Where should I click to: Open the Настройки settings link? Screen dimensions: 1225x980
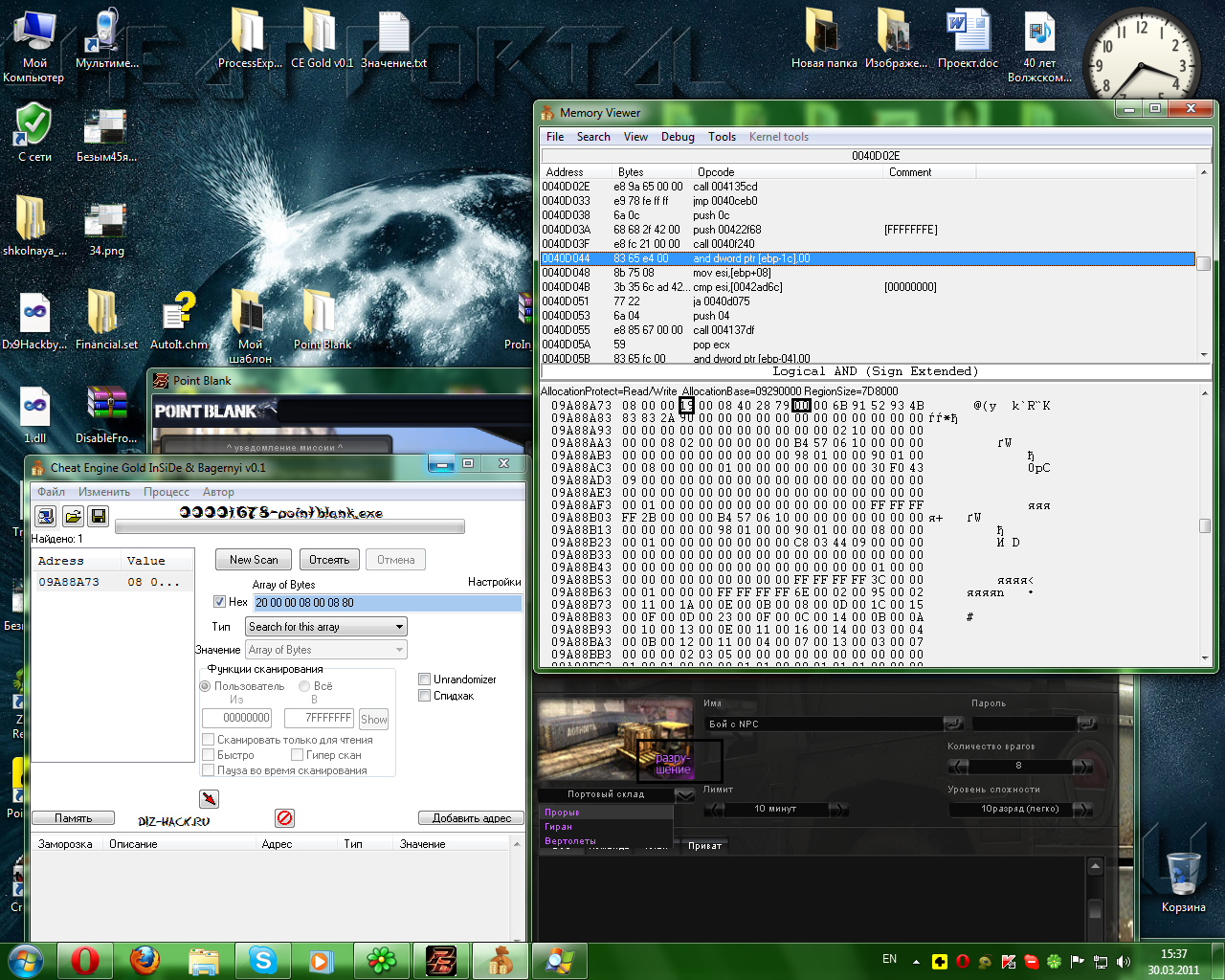click(x=495, y=582)
